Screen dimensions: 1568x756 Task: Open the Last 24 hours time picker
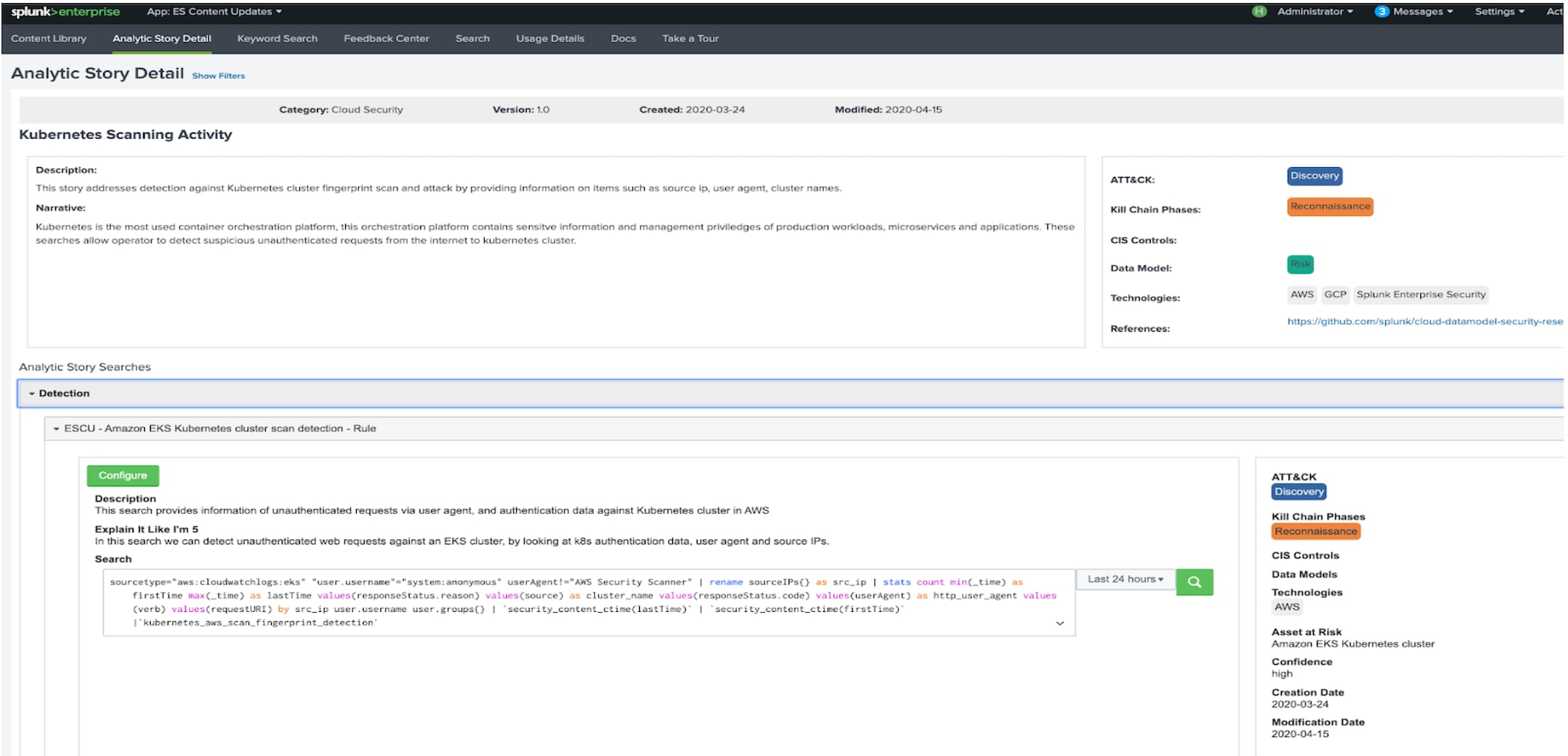1125,579
